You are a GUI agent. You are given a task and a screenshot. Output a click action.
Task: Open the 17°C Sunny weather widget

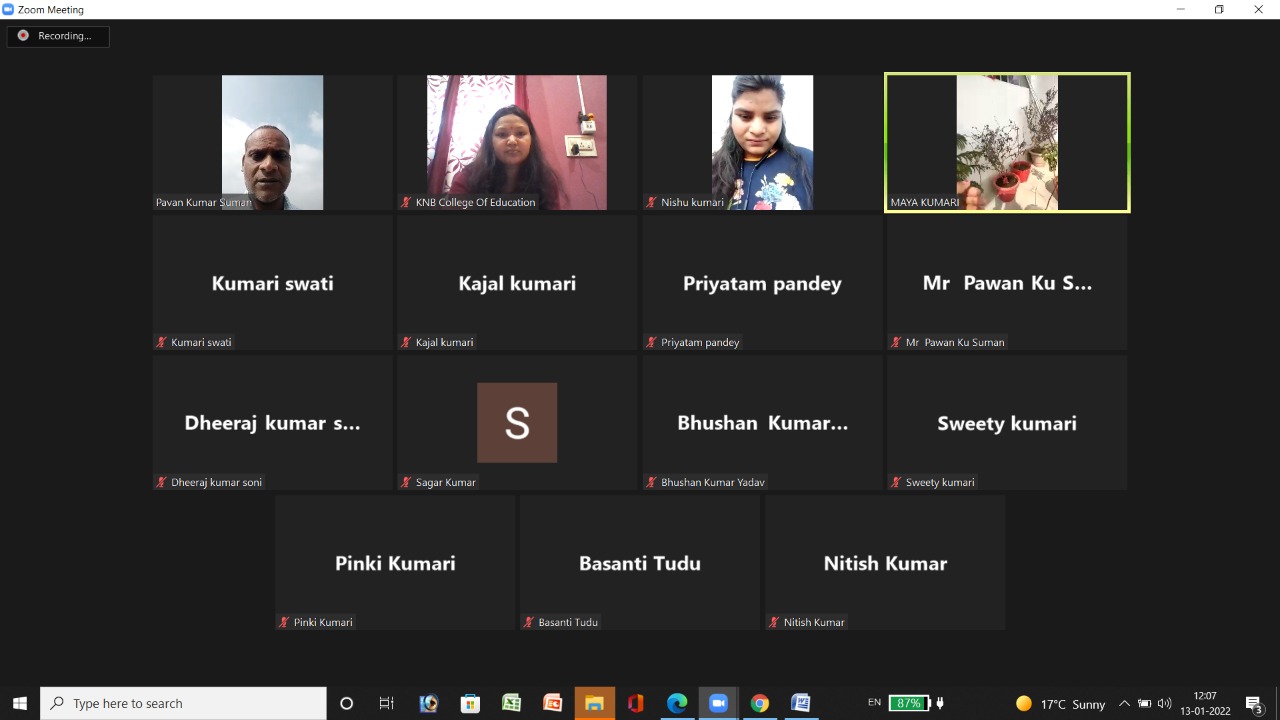(1061, 704)
